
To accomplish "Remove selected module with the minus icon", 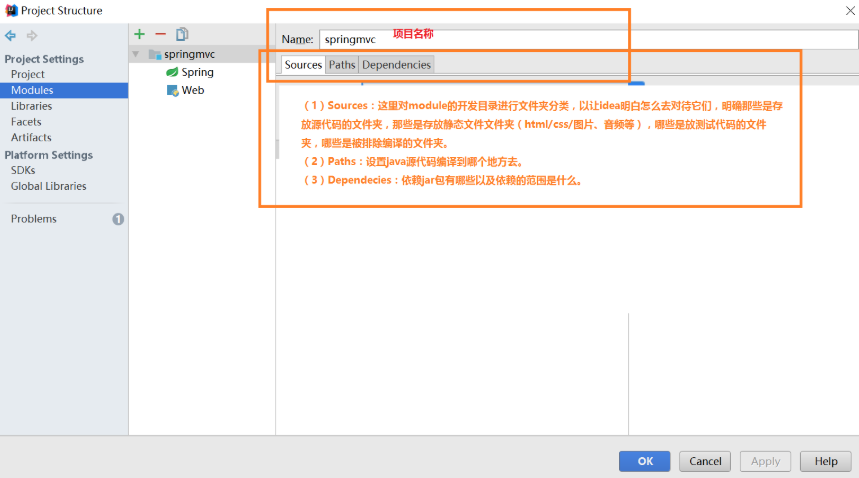I will coord(161,34).
